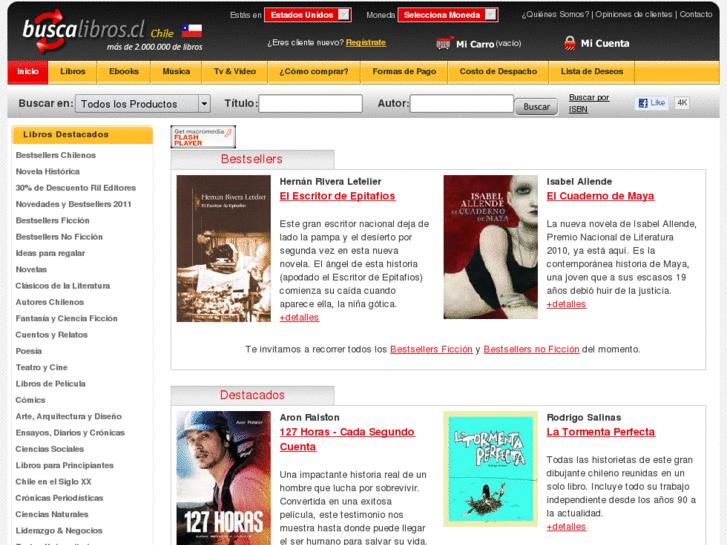Image resolution: width=727 pixels, height=545 pixels.
Task: Open the Estados Unidos country dropdown
Action: [308, 15]
